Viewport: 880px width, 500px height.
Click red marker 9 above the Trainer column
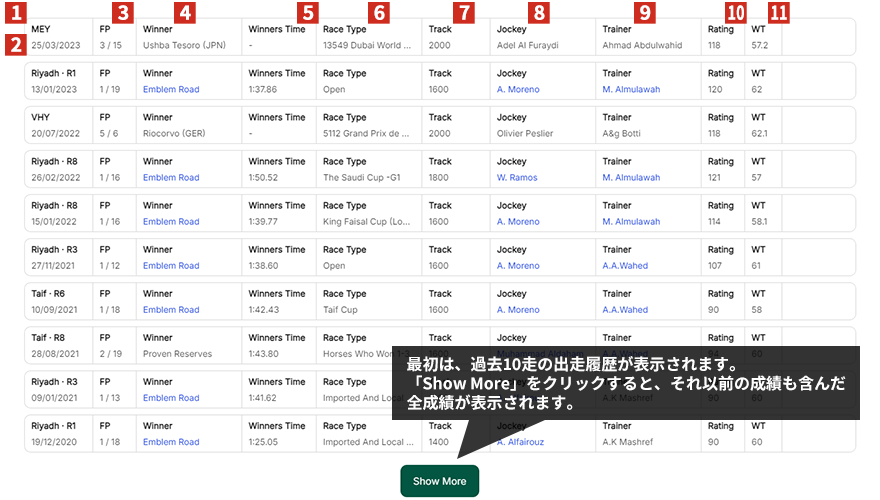(645, 12)
